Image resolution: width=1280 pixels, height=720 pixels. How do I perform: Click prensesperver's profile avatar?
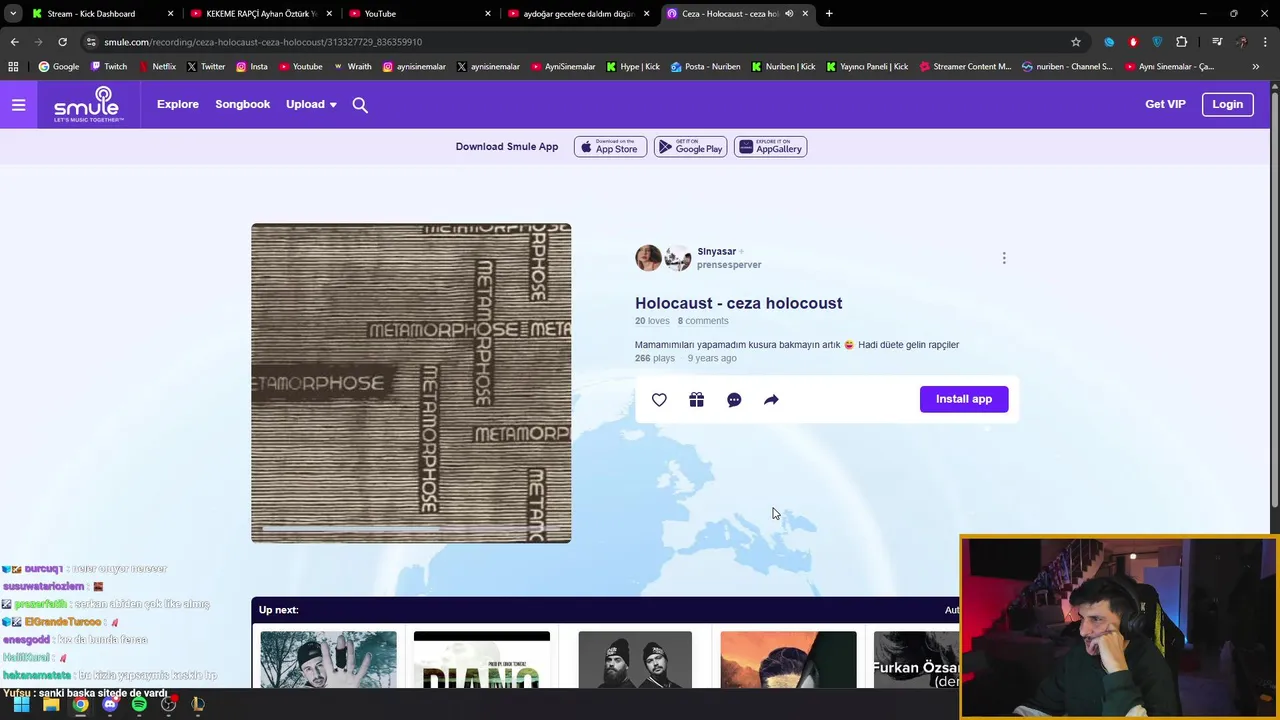coord(678,258)
